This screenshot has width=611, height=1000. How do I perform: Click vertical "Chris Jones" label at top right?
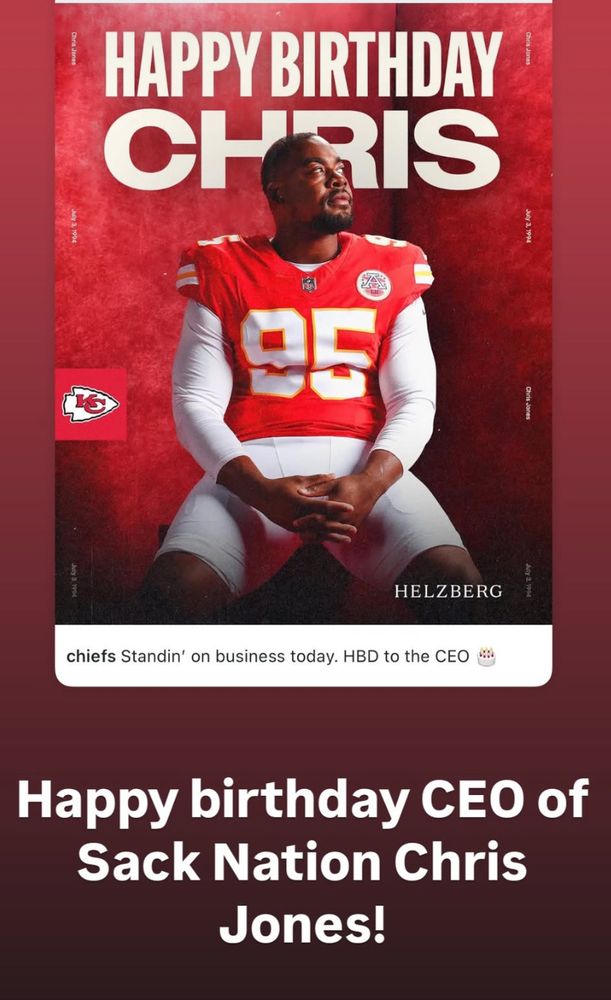(x=528, y=48)
